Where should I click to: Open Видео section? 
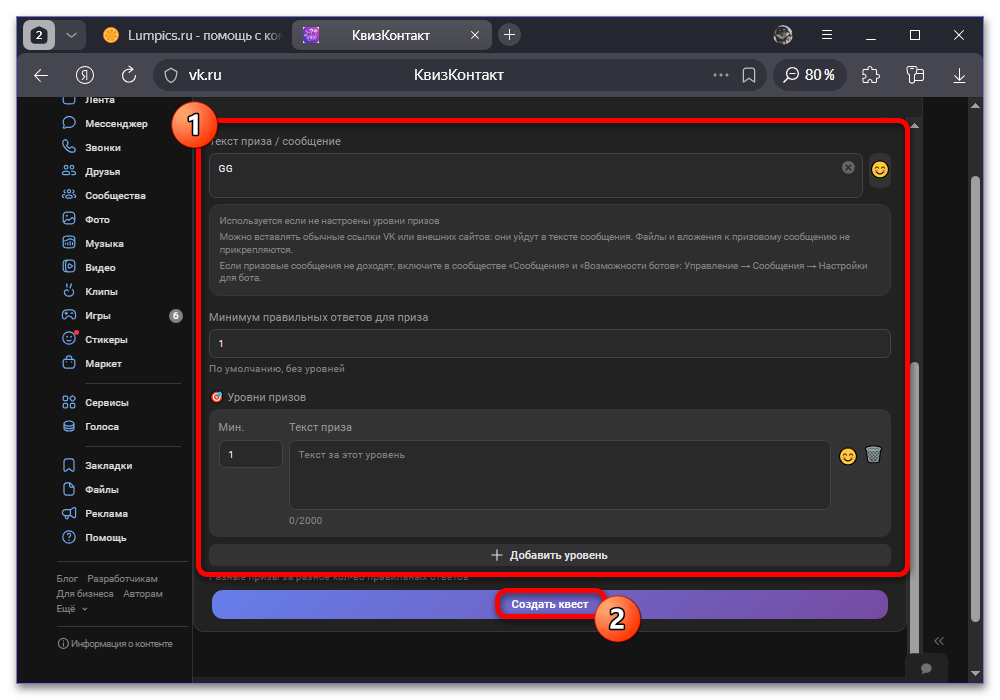tap(89, 267)
